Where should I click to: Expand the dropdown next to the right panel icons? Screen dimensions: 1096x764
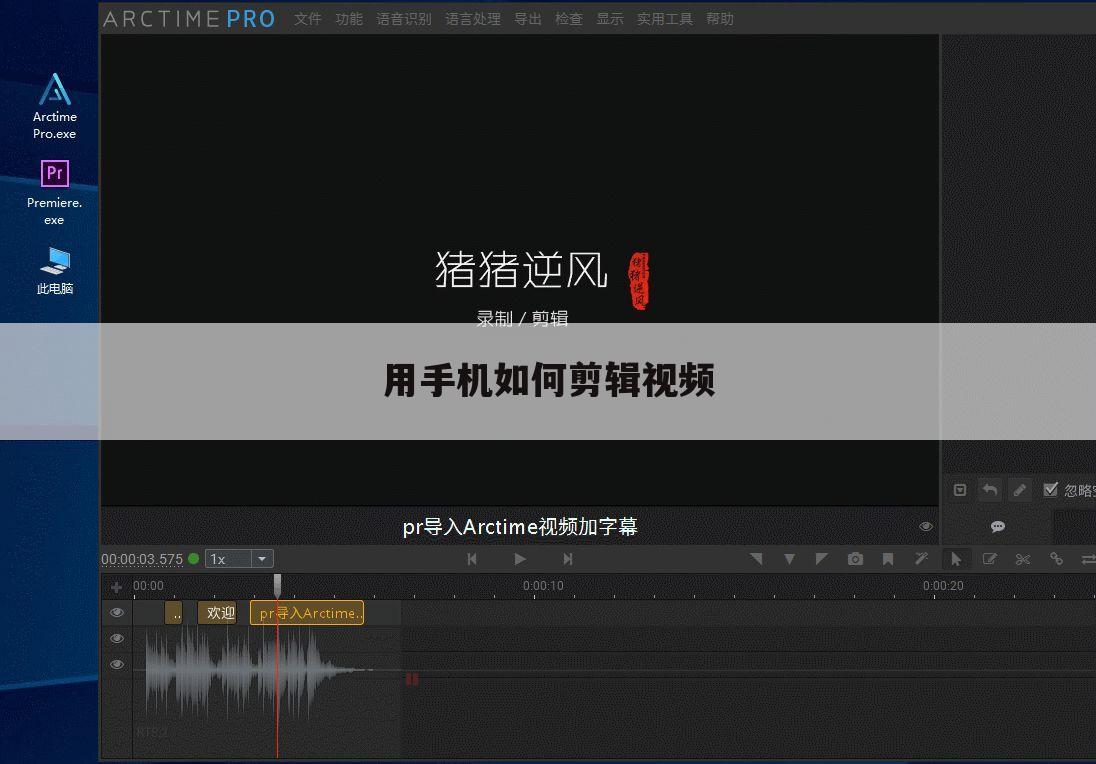[960, 489]
